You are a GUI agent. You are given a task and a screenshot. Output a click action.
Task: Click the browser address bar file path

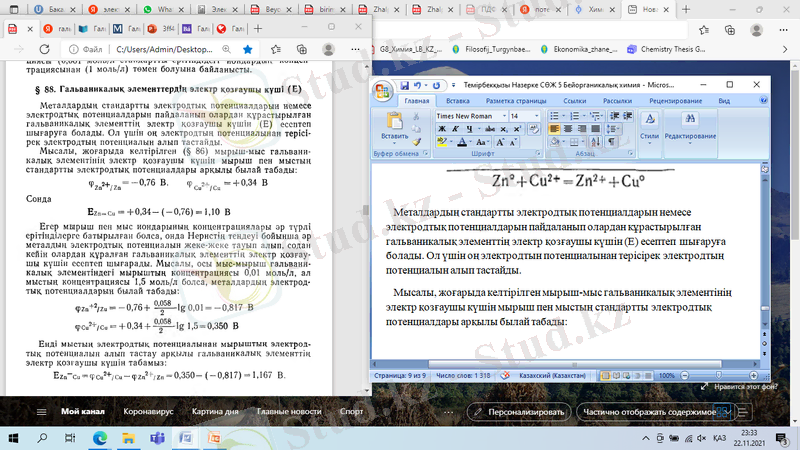160,47
